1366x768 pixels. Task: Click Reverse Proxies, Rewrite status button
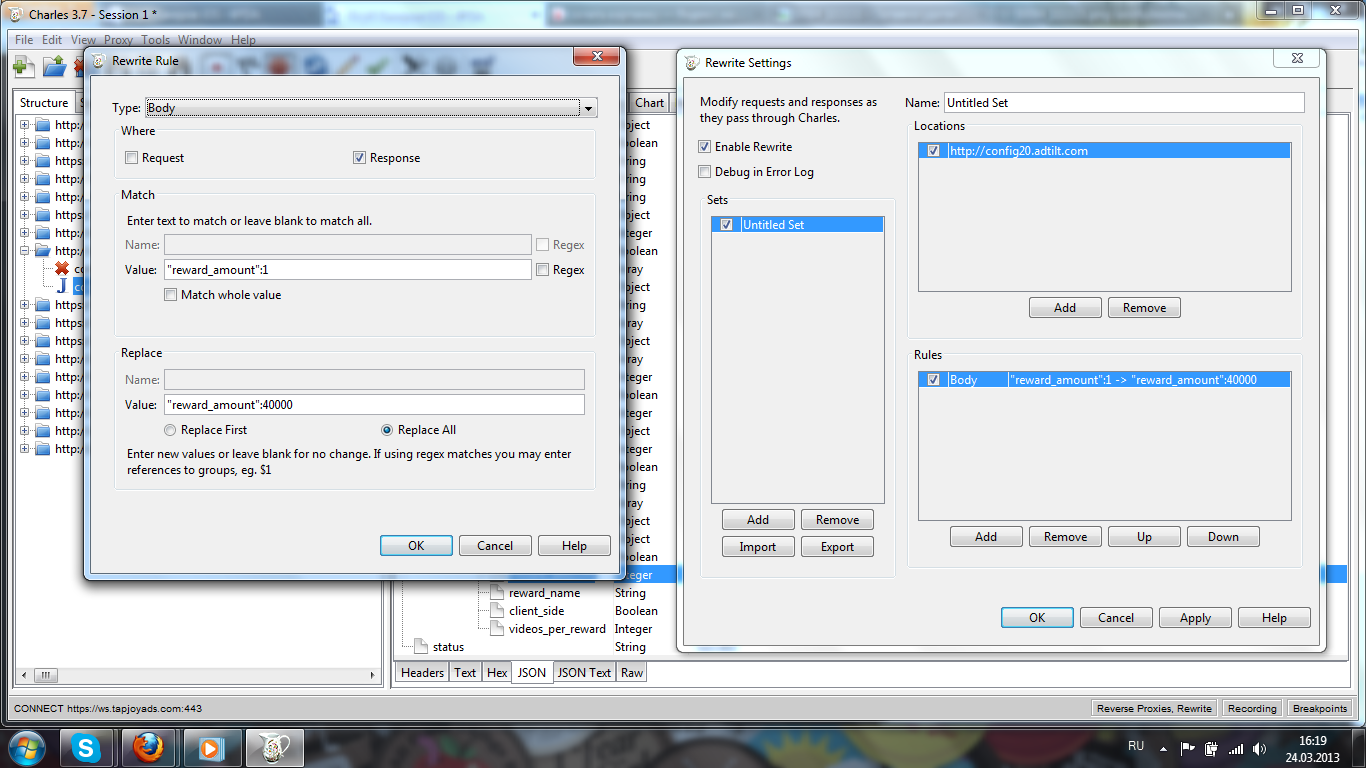pos(1154,709)
